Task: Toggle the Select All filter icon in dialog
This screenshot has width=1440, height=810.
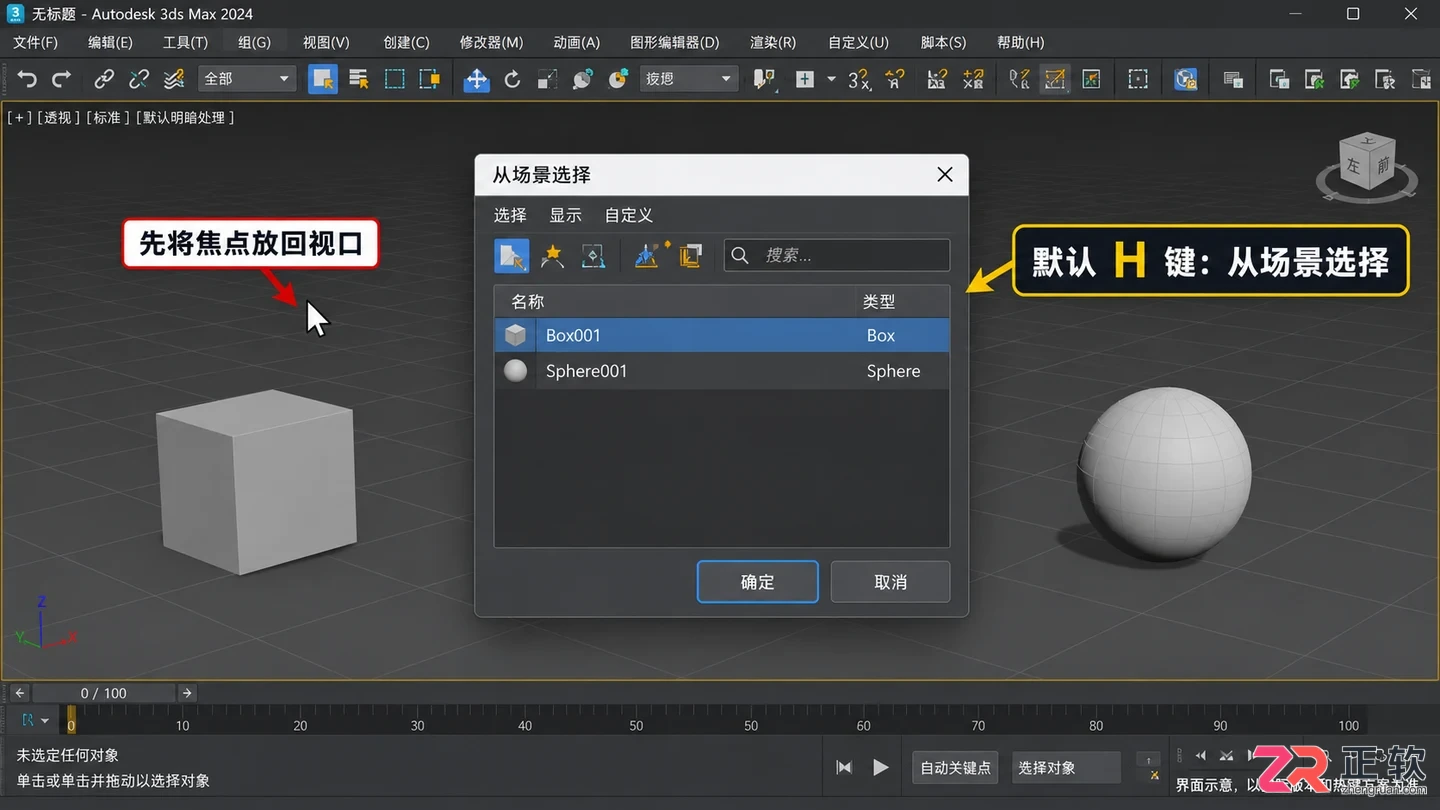Action: tap(512, 256)
